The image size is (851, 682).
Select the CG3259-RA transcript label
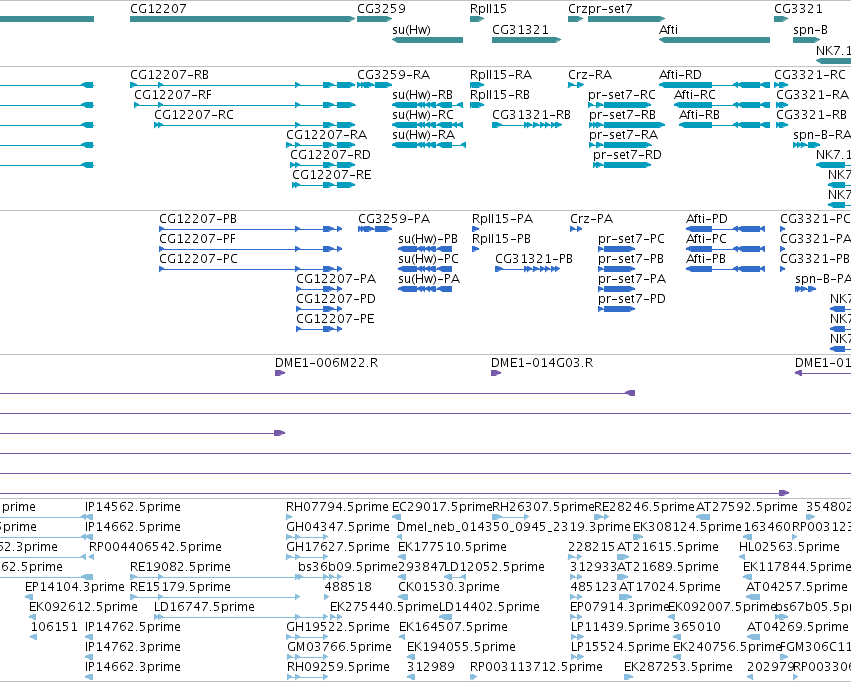pyautogui.click(x=393, y=75)
